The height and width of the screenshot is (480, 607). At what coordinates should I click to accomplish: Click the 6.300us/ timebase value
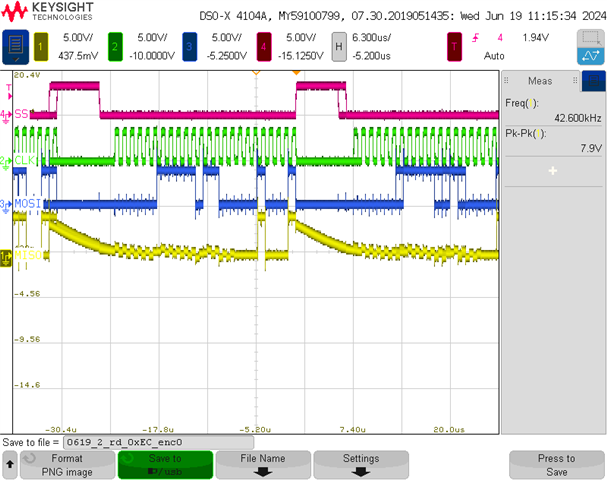[372, 38]
